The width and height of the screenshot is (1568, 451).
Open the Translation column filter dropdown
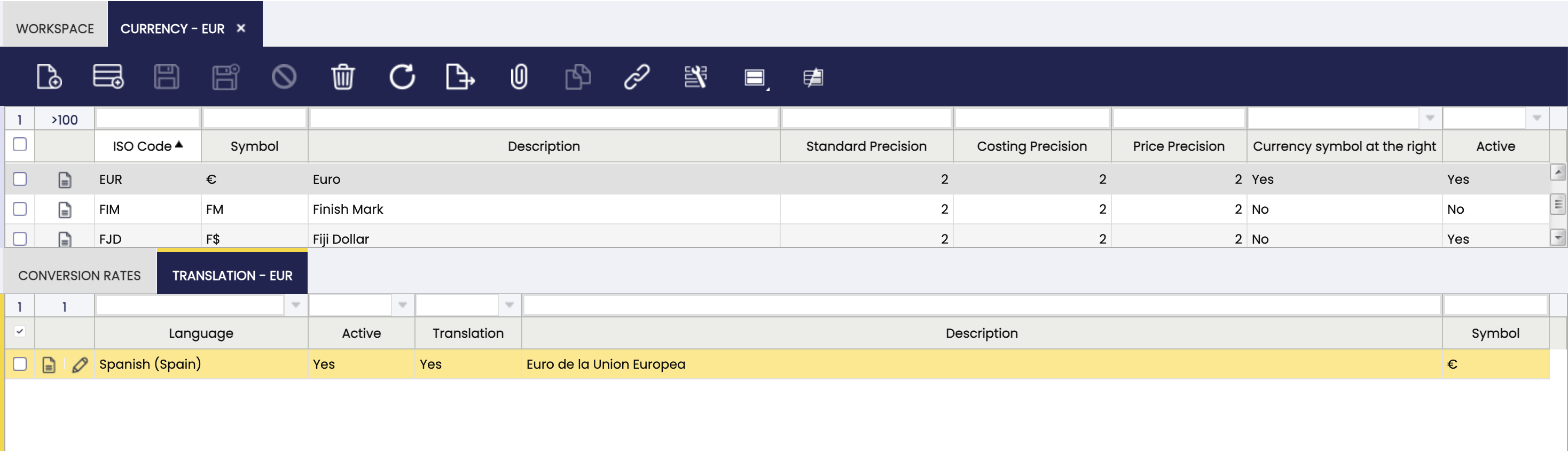[x=509, y=305]
